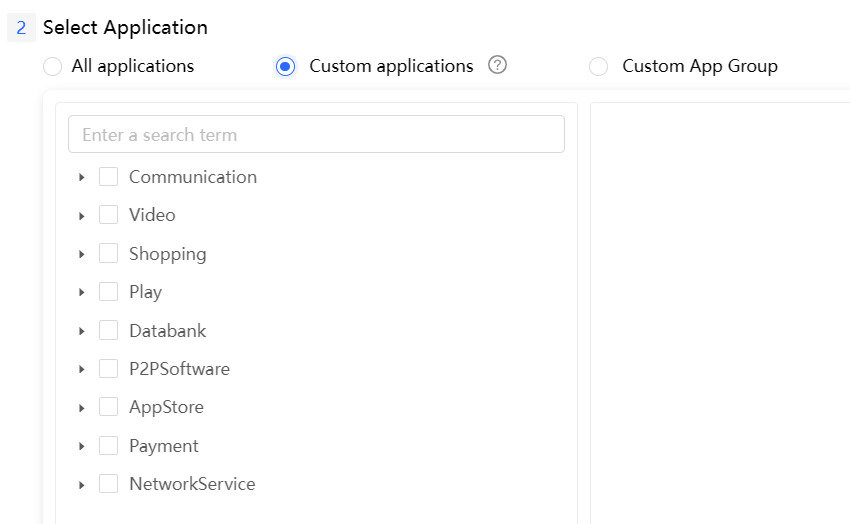Select the Custom applications radio button
Screen dimensions: 850x524
coord(286,66)
